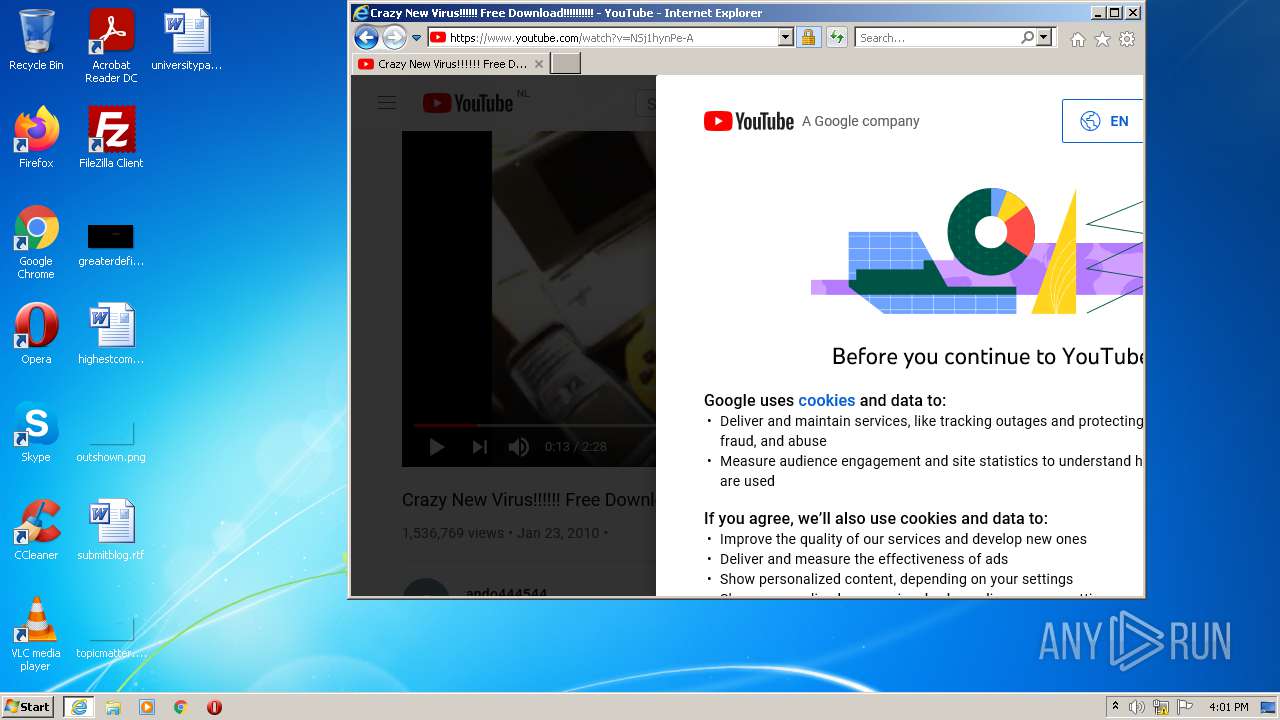Close the Crazy New Virus tab

(x=539, y=64)
